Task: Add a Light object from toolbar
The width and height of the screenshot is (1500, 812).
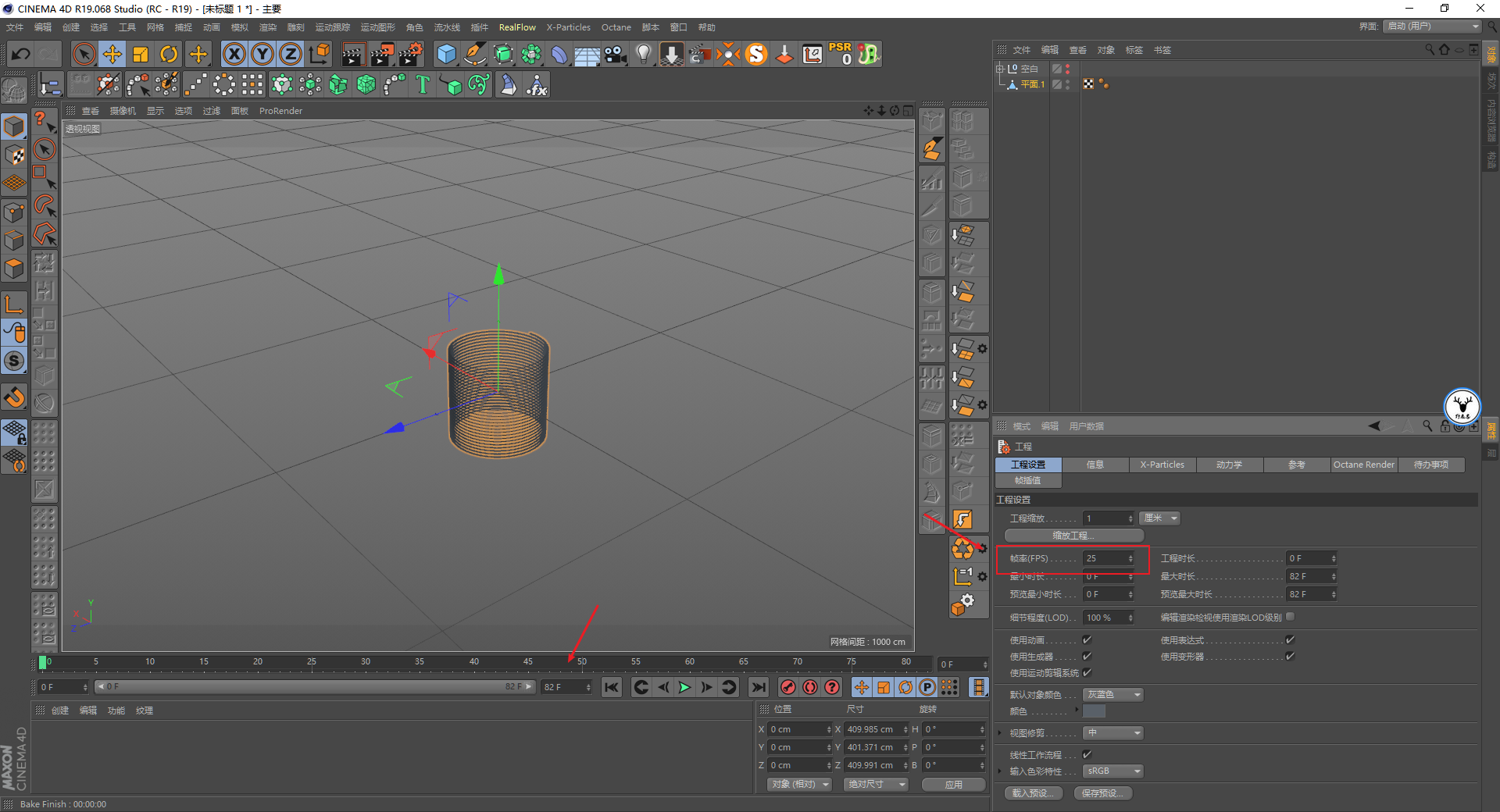Action: 643,54
